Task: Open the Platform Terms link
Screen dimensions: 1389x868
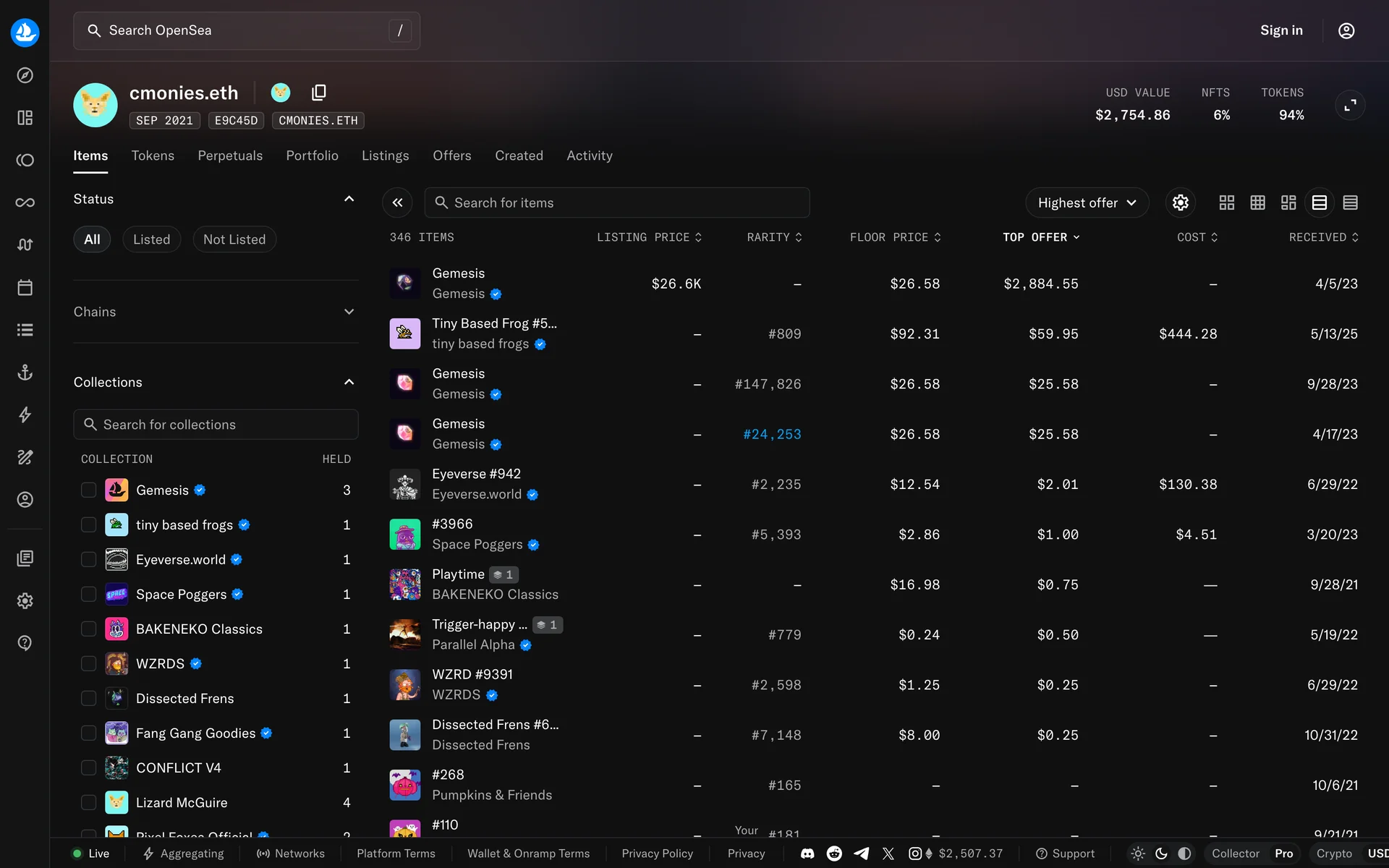Action: (396, 854)
